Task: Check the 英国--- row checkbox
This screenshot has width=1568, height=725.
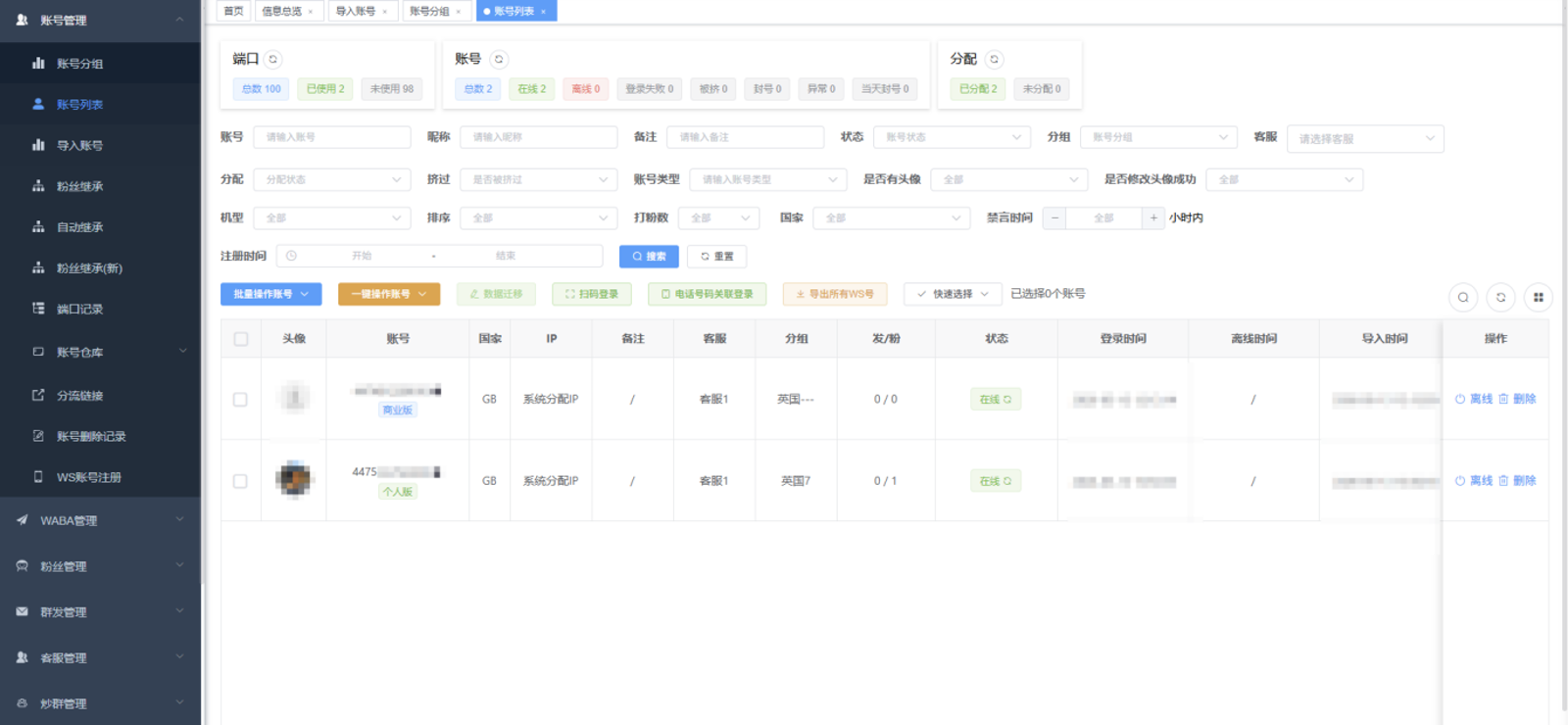Action: point(240,400)
